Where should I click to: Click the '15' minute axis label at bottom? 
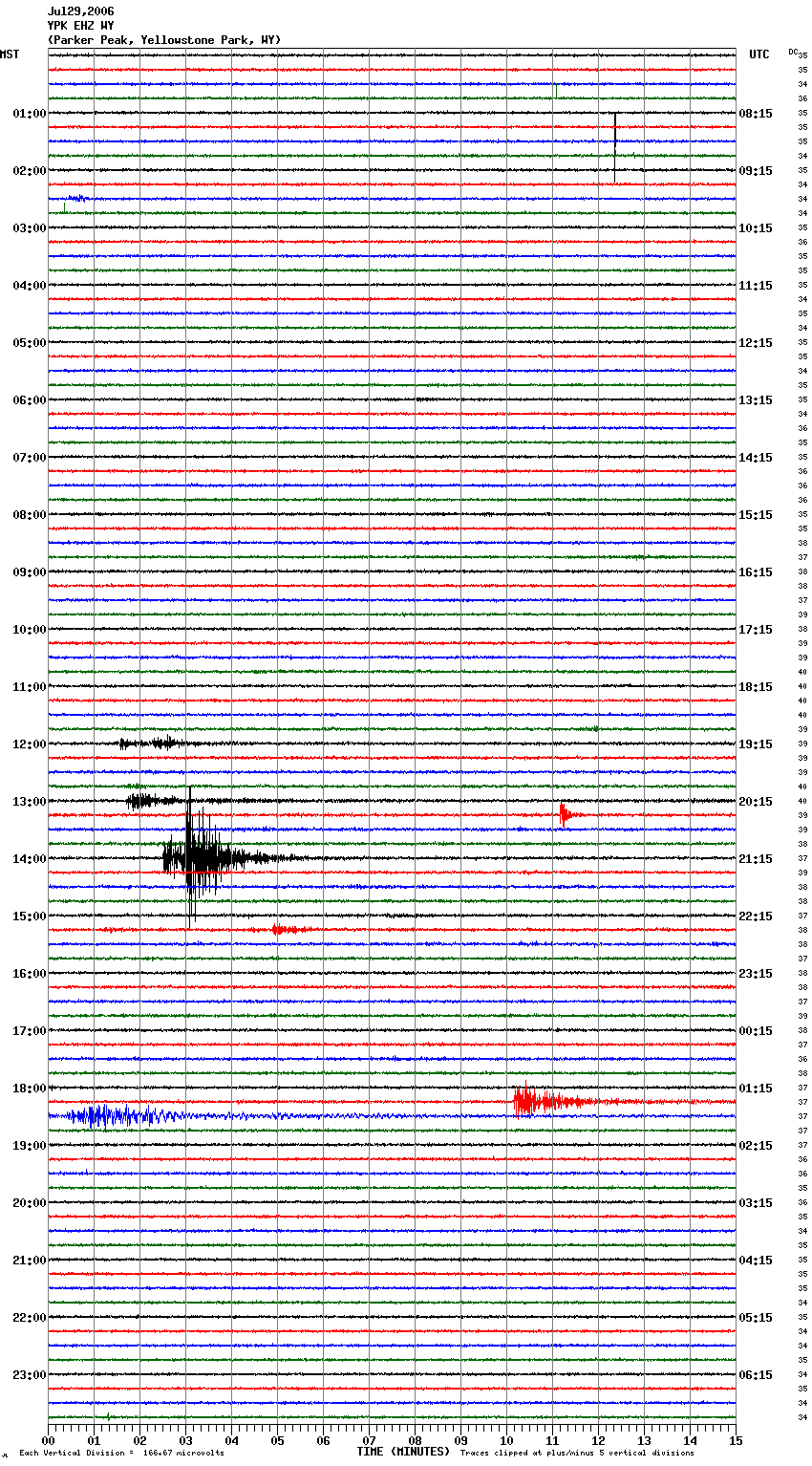click(x=736, y=1440)
